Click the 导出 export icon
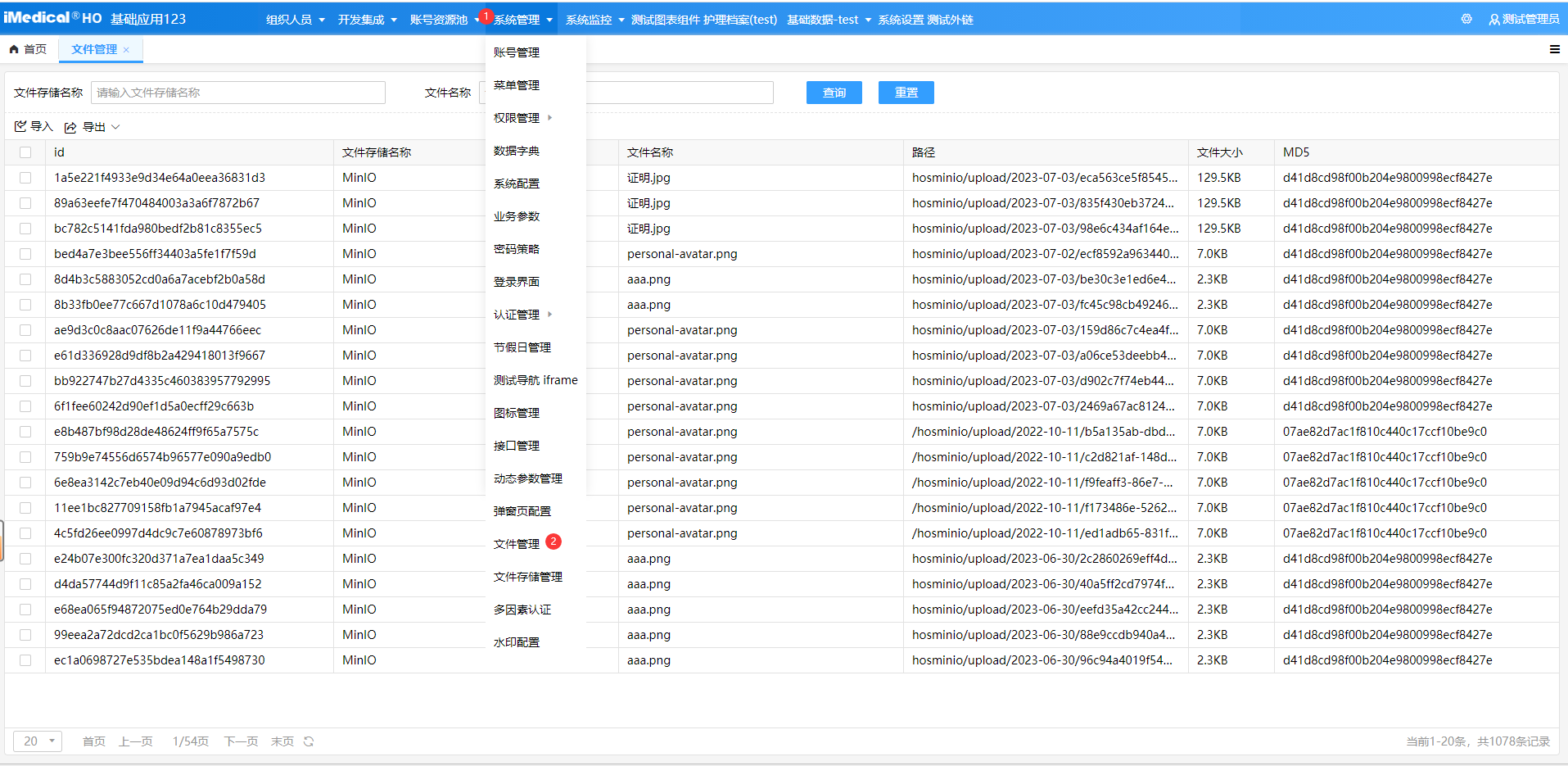The width and height of the screenshot is (1568, 766). click(70, 126)
